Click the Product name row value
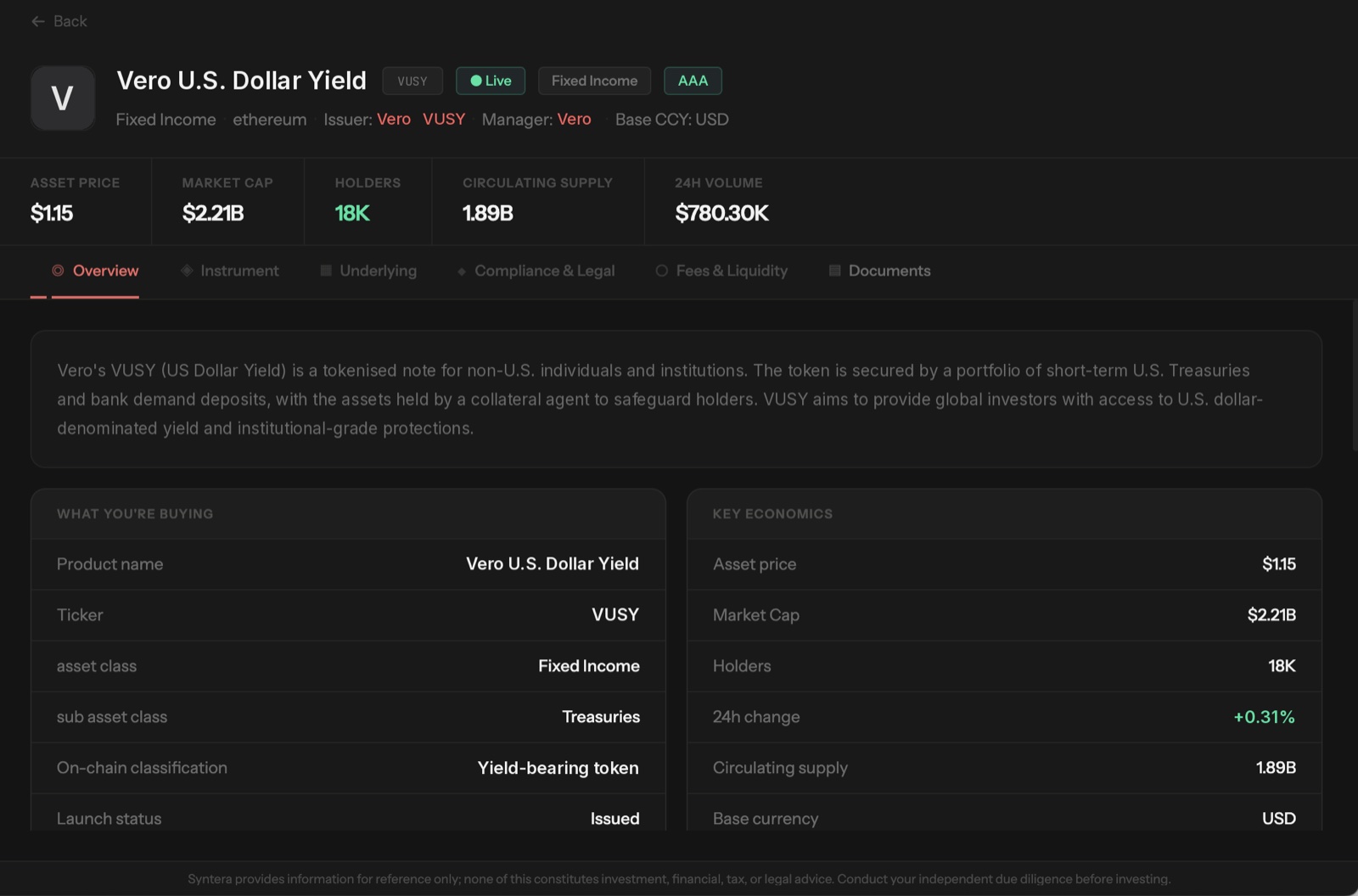 [x=553, y=564]
